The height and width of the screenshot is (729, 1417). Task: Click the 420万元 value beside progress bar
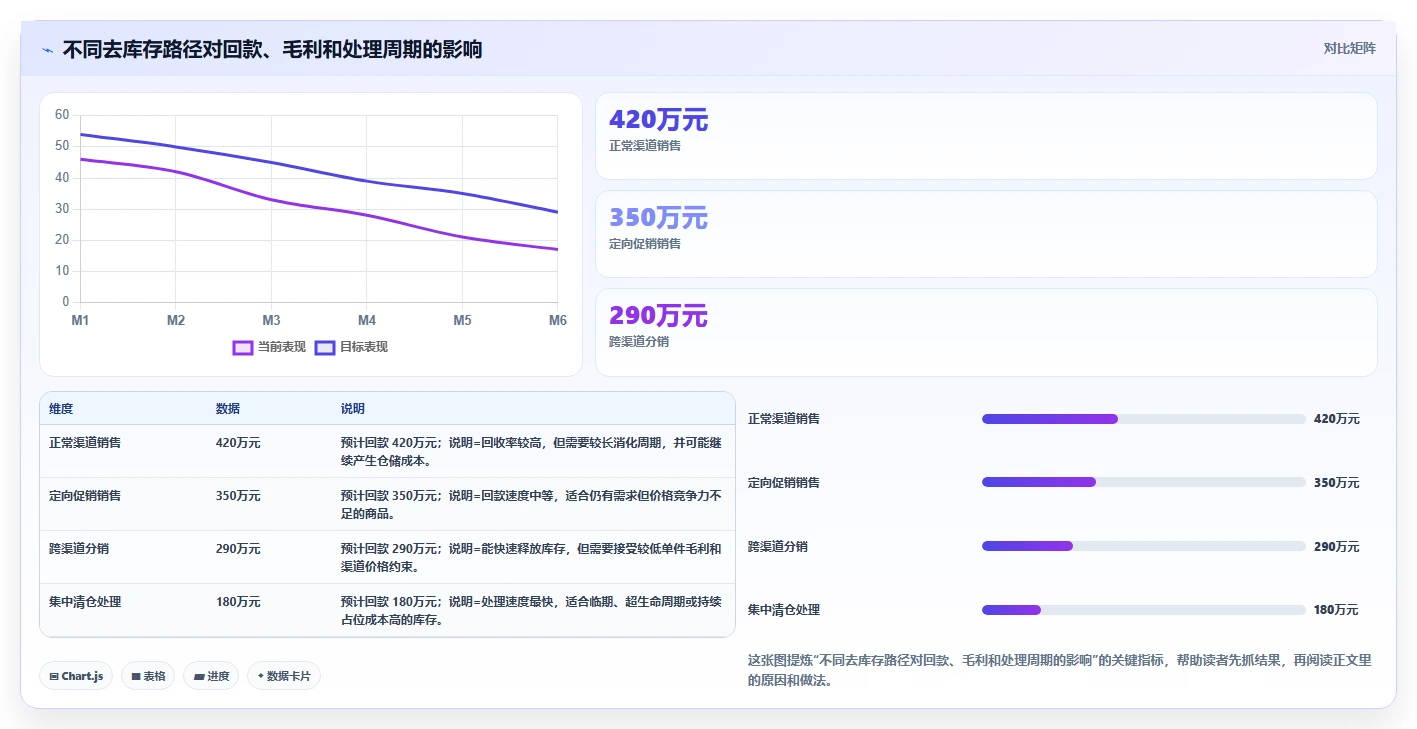[x=1337, y=419]
